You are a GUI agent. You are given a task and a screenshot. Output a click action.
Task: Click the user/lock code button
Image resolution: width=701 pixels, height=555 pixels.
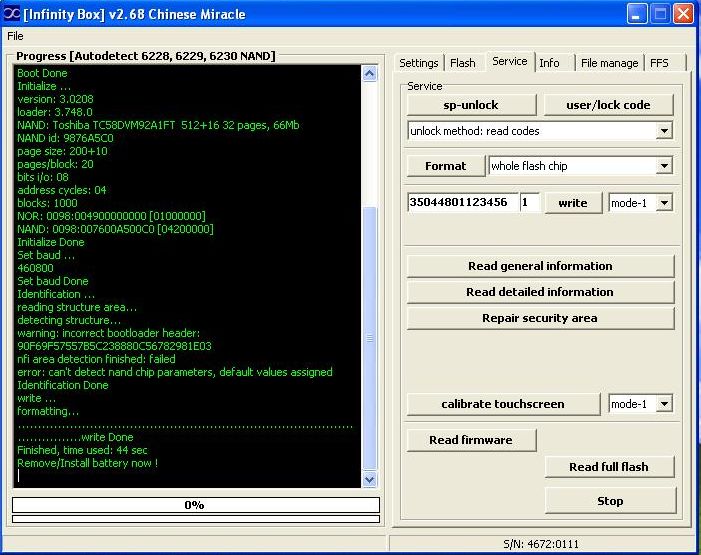tap(608, 105)
